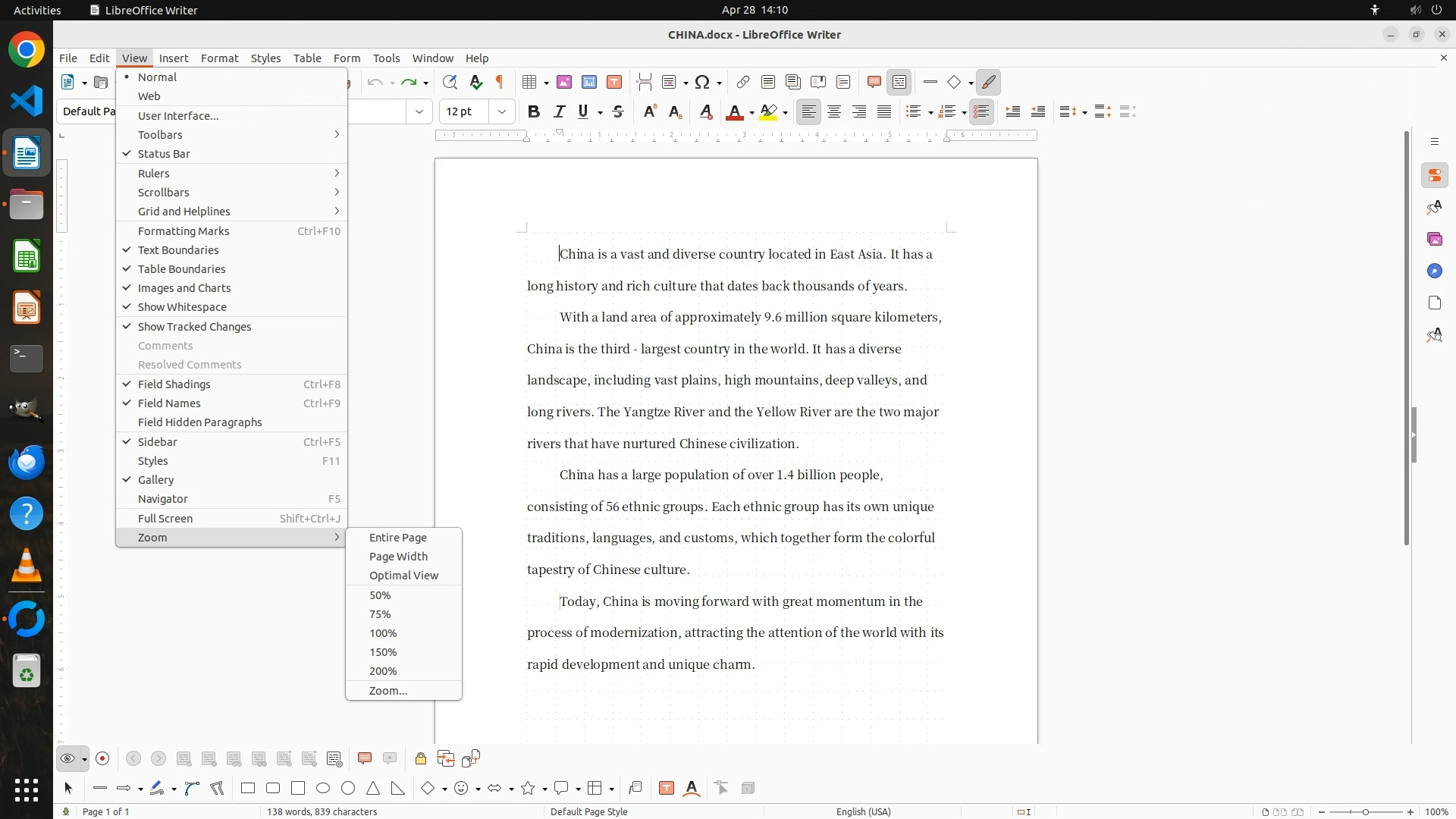Click the Insert Special Character omega icon
The image size is (1456, 819).
[702, 82]
